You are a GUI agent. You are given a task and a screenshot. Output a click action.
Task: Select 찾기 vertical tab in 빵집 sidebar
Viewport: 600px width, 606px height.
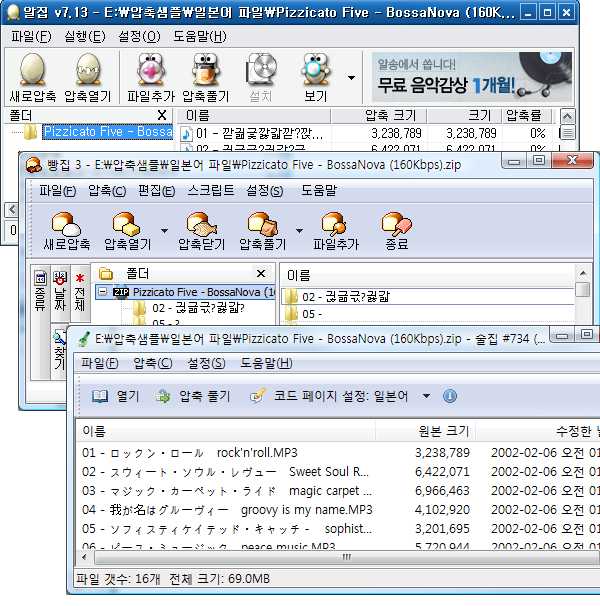pyautogui.click(x=60, y=351)
